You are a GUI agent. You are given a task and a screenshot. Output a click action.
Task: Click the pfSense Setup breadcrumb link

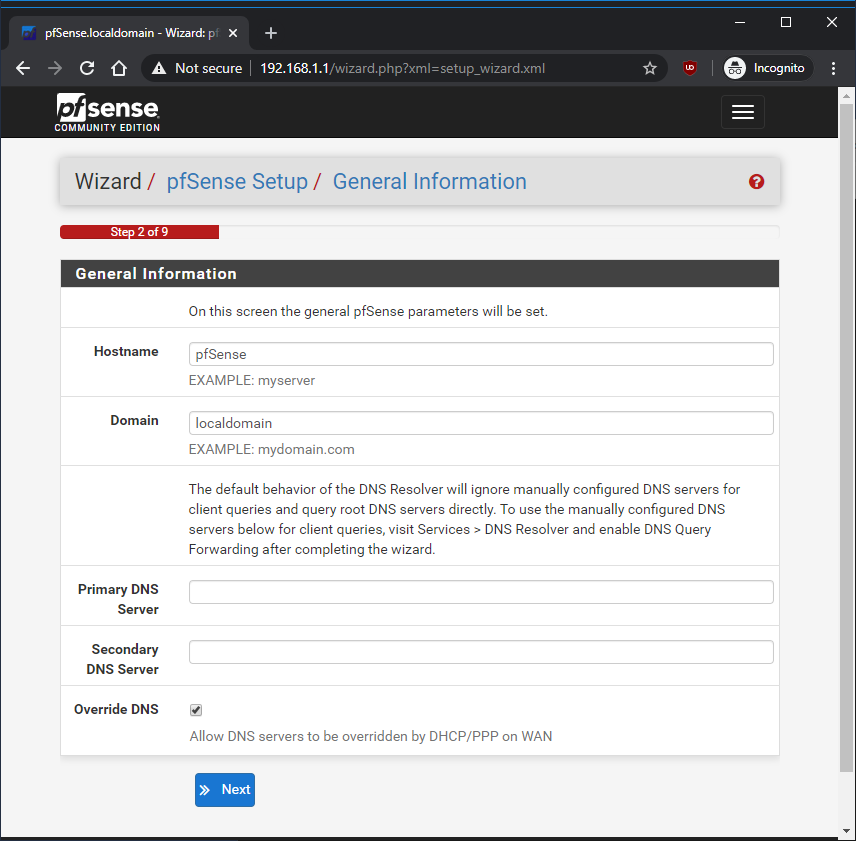(237, 182)
